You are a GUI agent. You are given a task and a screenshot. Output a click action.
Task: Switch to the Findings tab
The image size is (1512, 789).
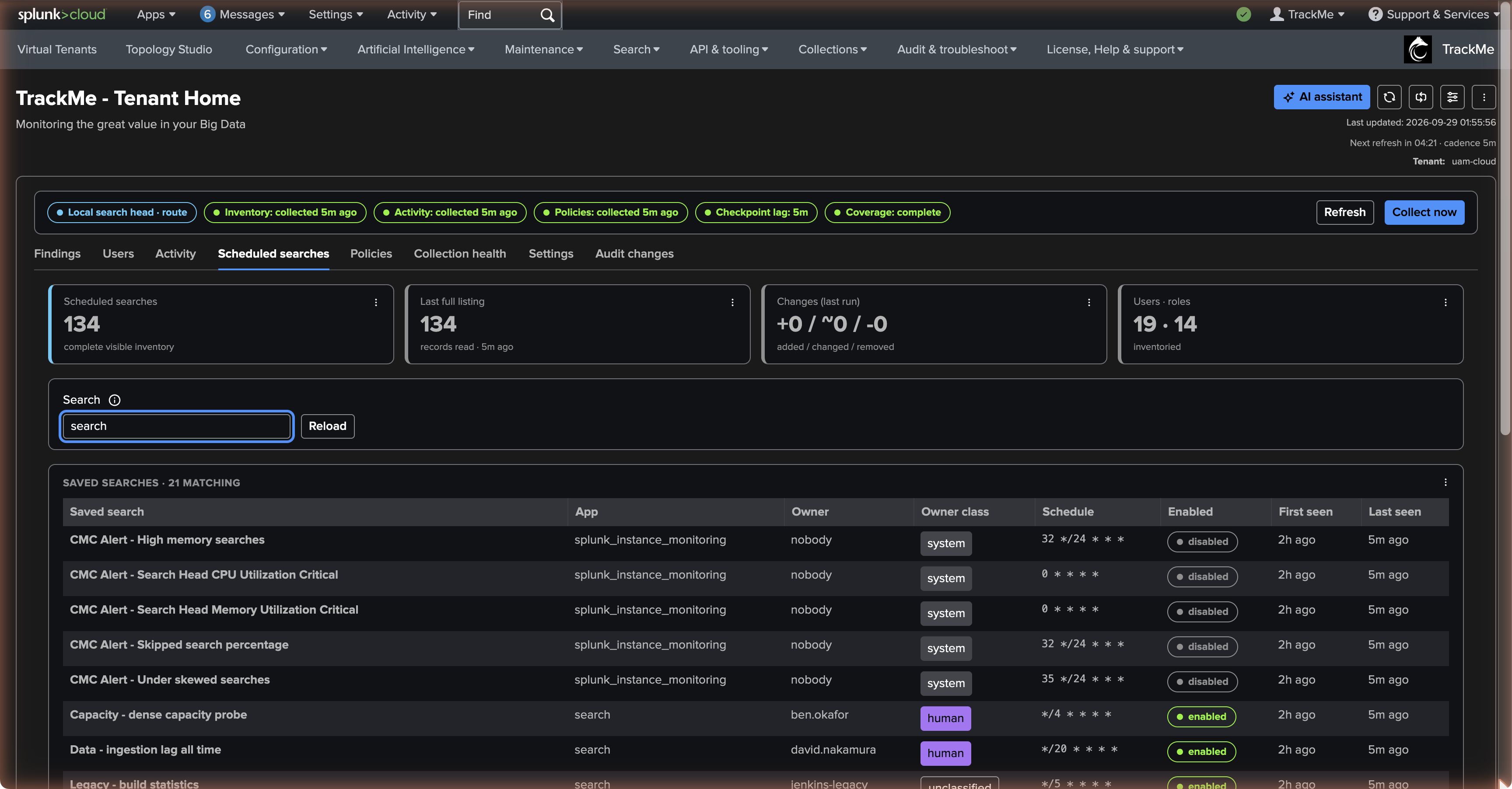(x=57, y=253)
